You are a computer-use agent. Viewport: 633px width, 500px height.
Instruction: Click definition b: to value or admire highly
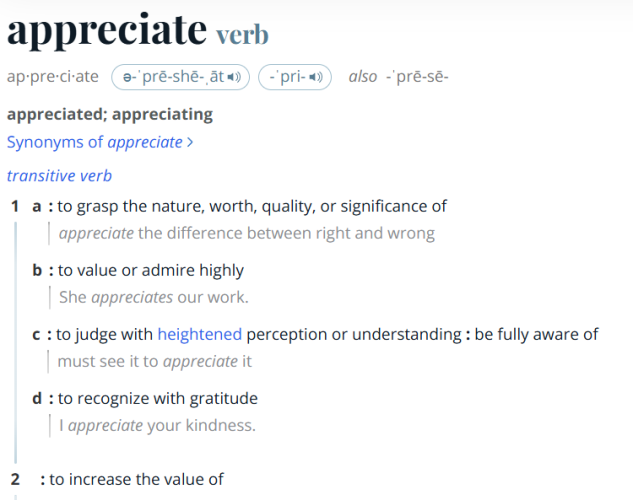click(x=151, y=270)
